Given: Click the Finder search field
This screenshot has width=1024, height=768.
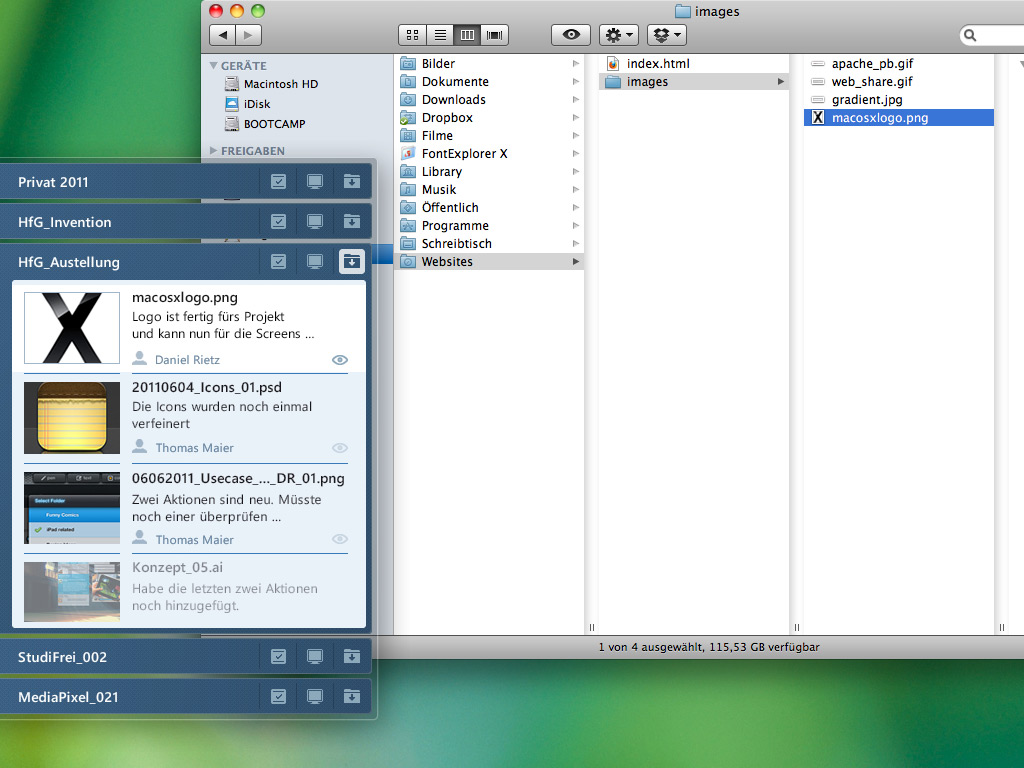Looking at the screenshot, I should pyautogui.click(x=993, y=35).
